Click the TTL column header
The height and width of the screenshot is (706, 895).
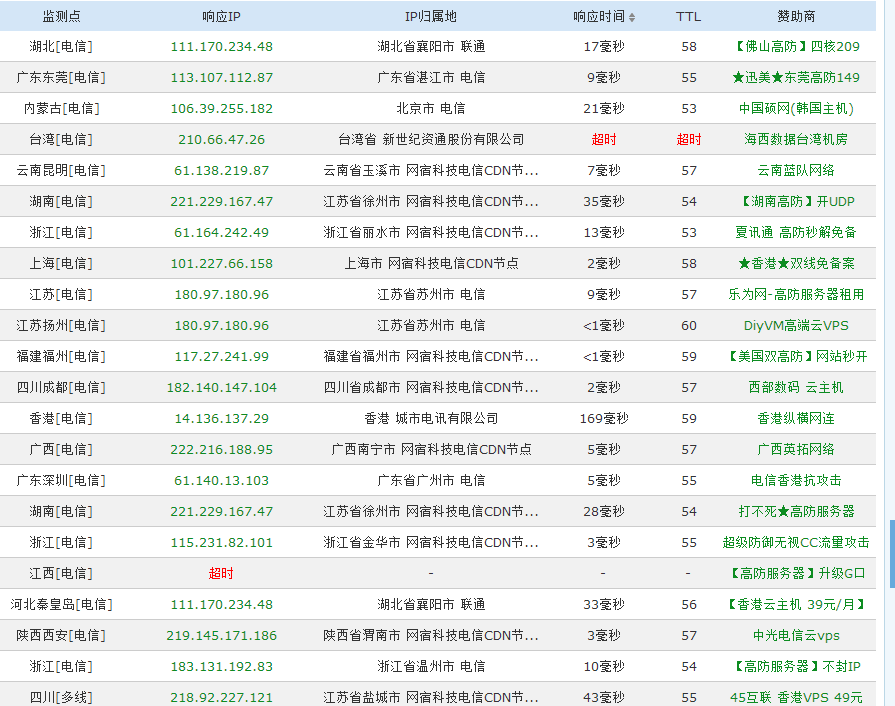point(688,17)
